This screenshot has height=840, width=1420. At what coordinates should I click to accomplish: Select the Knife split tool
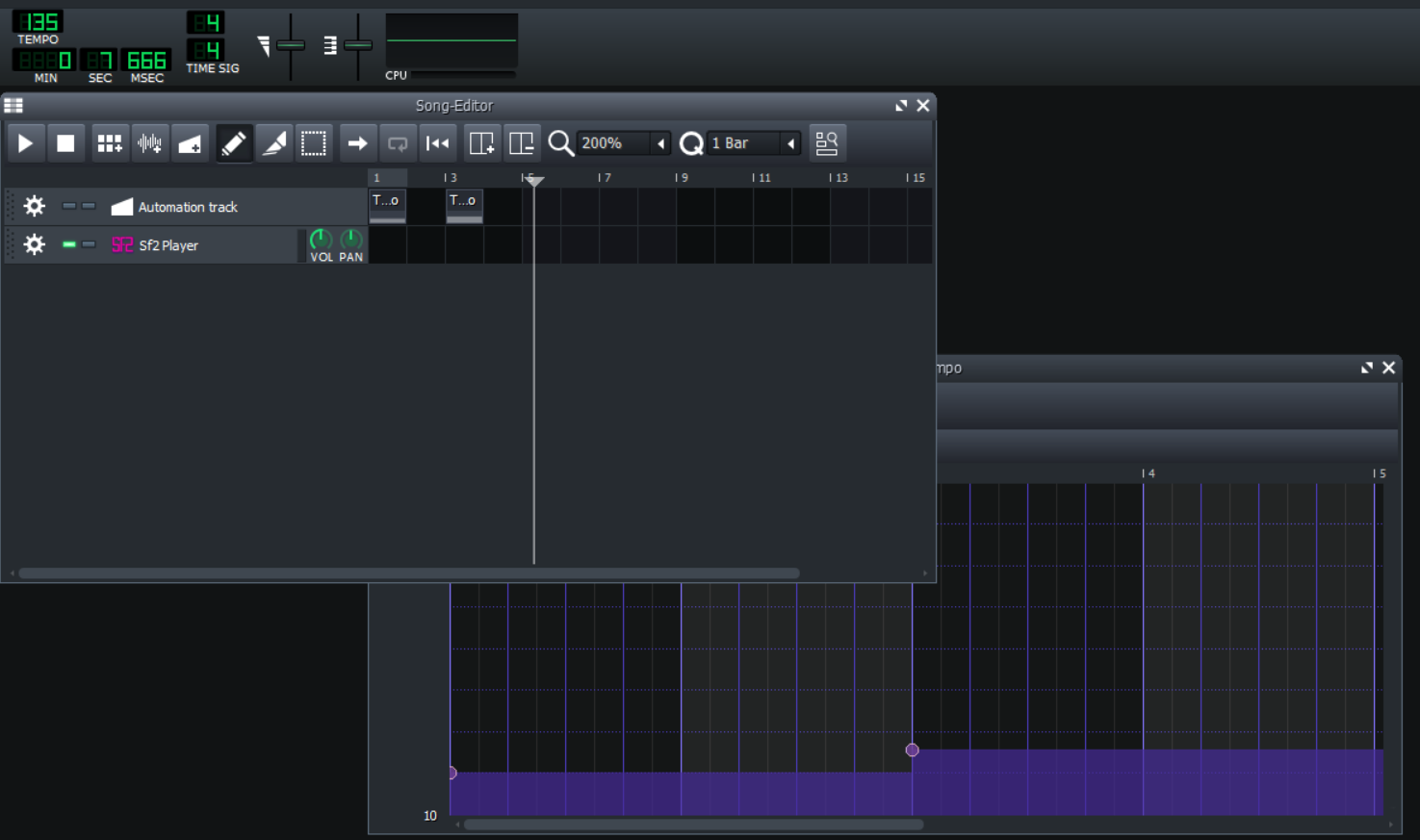(x=274, y=143)
